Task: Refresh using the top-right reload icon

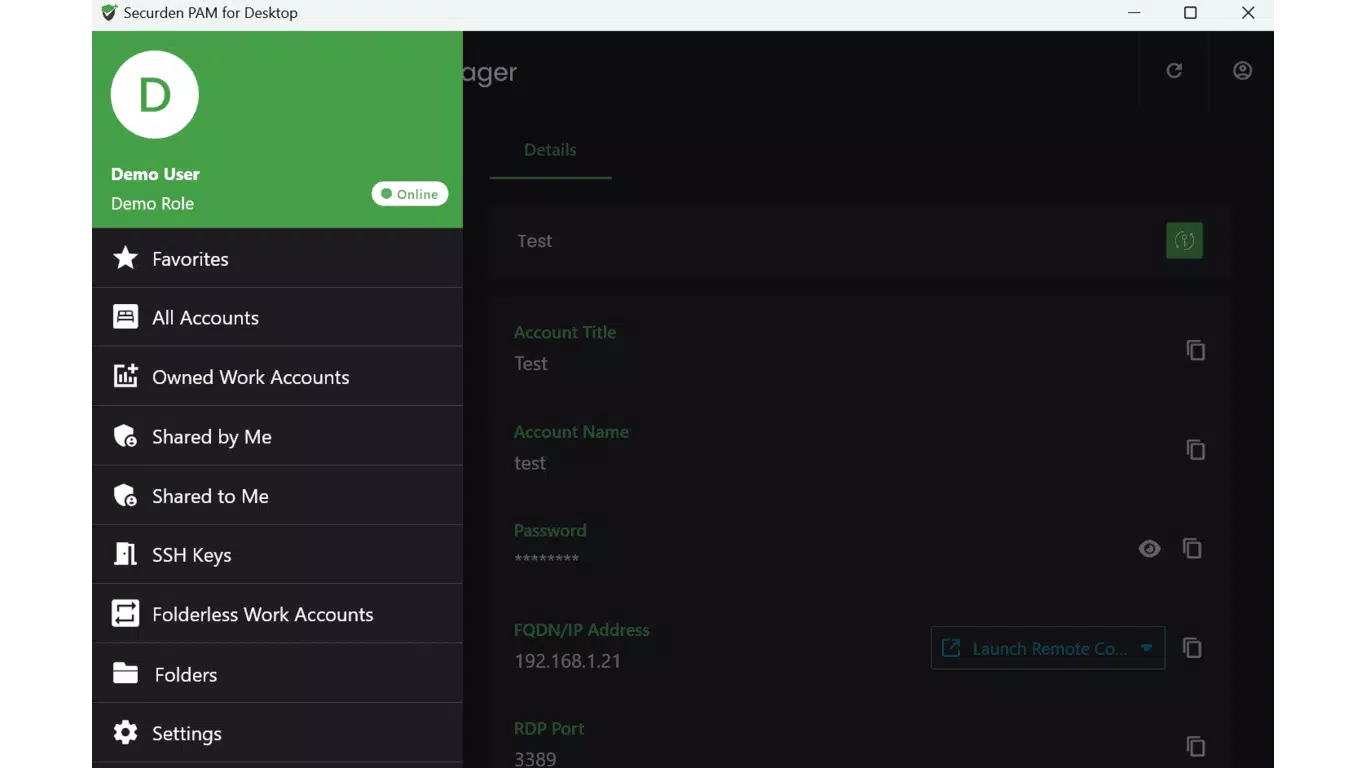Action: coord(1174,70)
